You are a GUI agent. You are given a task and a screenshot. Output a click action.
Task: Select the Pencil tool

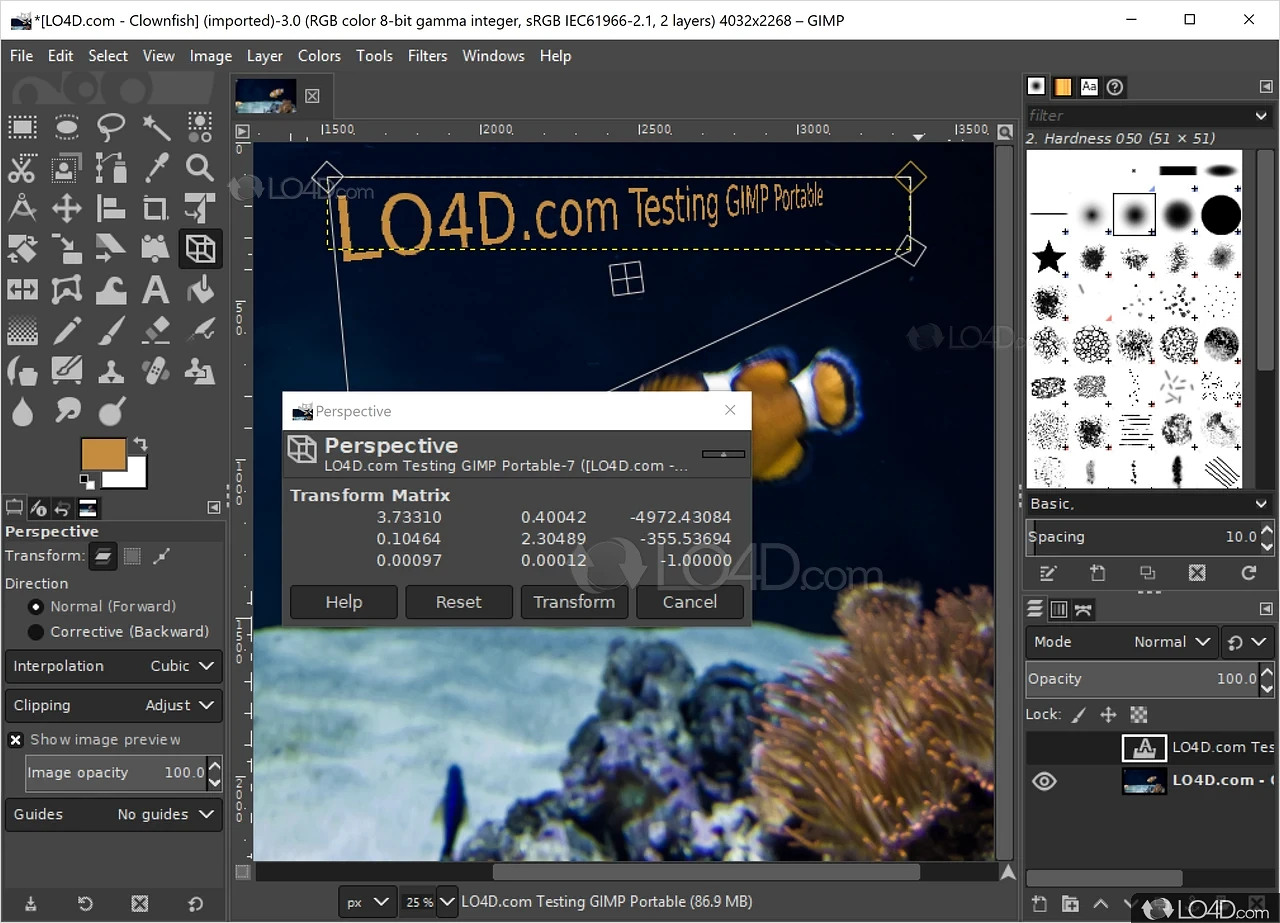point(67,331)
